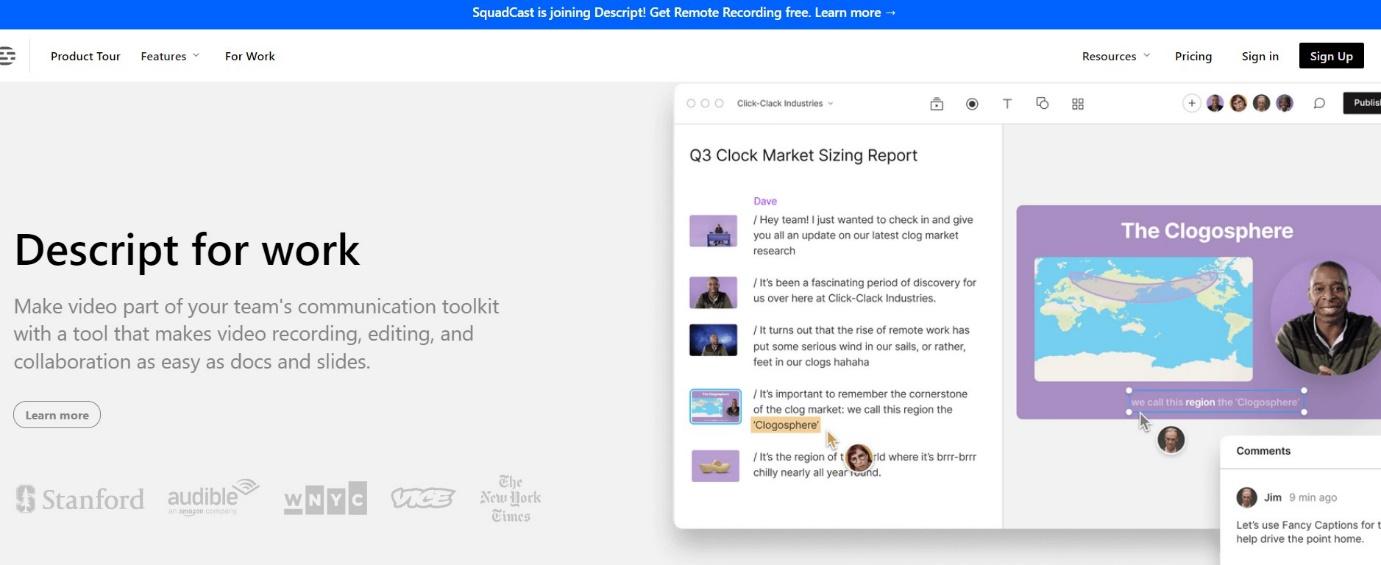The width and height of the screenshot is (1381, 565).
Task: Click the New York Times logo
Action: click(510, 498)
